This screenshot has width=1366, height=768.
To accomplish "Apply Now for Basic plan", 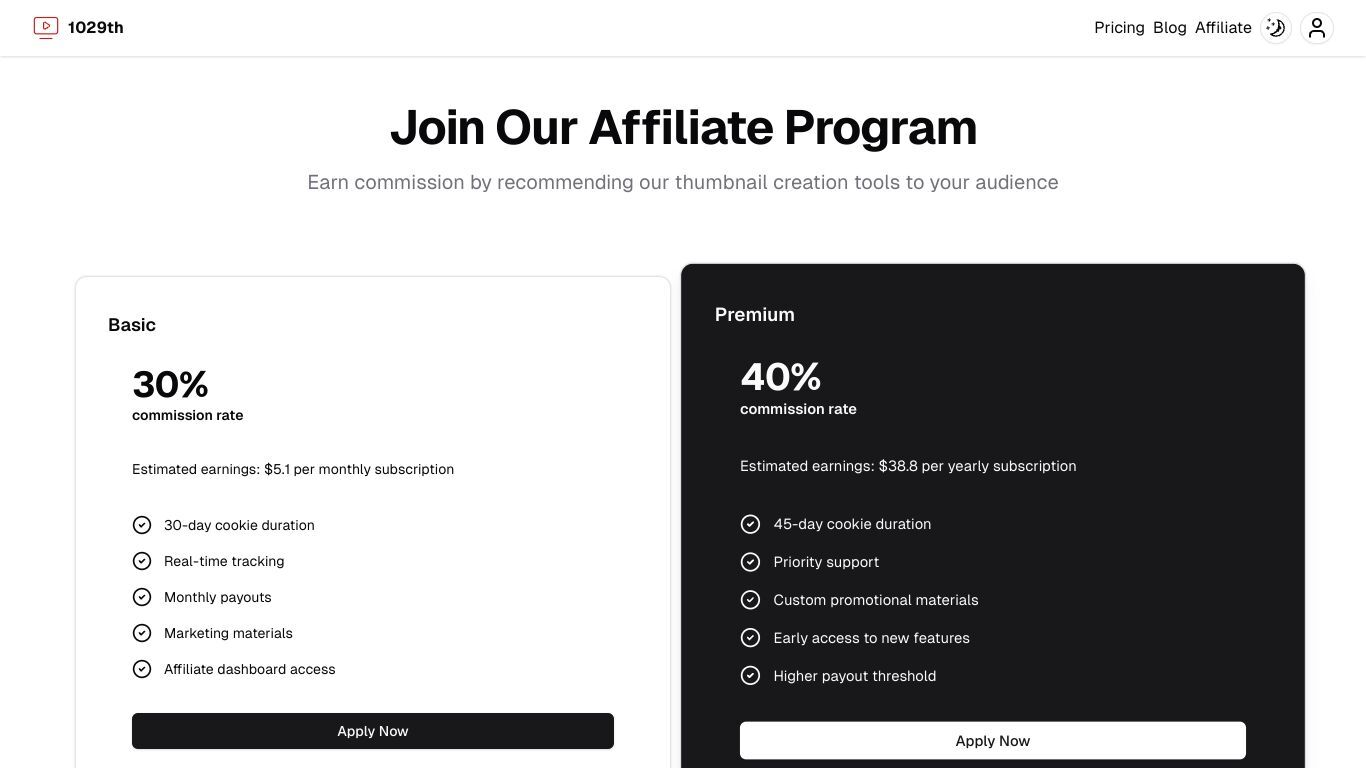I will pyautogui.click(x=373, y=731).
